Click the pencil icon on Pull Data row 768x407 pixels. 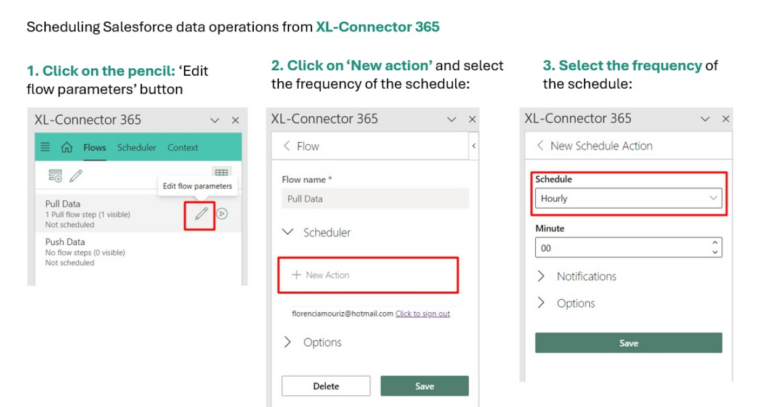[x=202, y=213]
